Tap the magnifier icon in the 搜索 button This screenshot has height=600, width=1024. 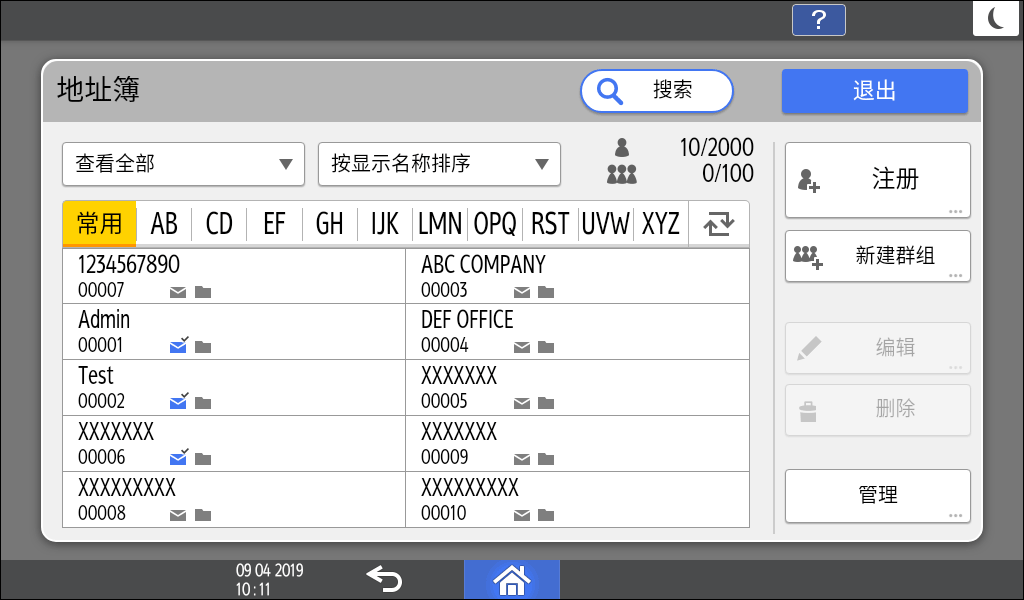click(x=611, y=90)
